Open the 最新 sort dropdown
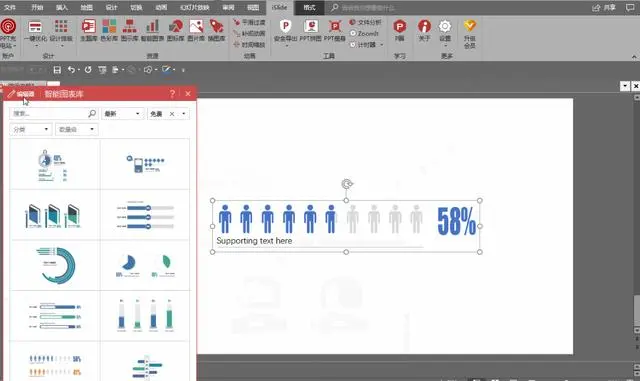 [122, 114]
